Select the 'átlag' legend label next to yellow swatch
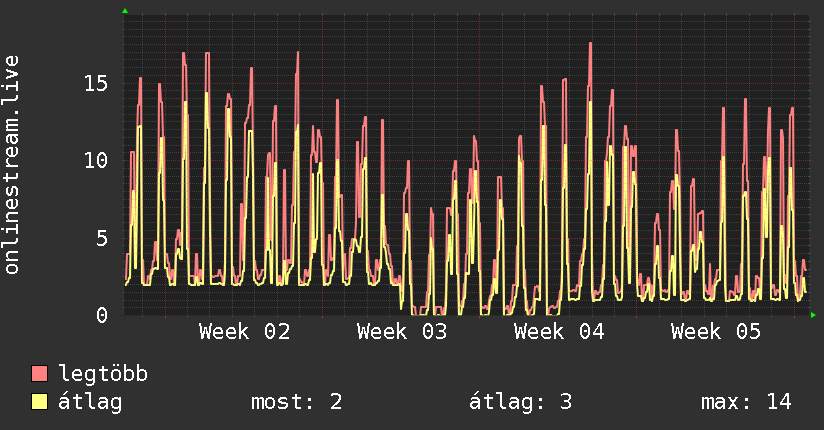This screenshot has width=824, height=430. coord(90,402)
